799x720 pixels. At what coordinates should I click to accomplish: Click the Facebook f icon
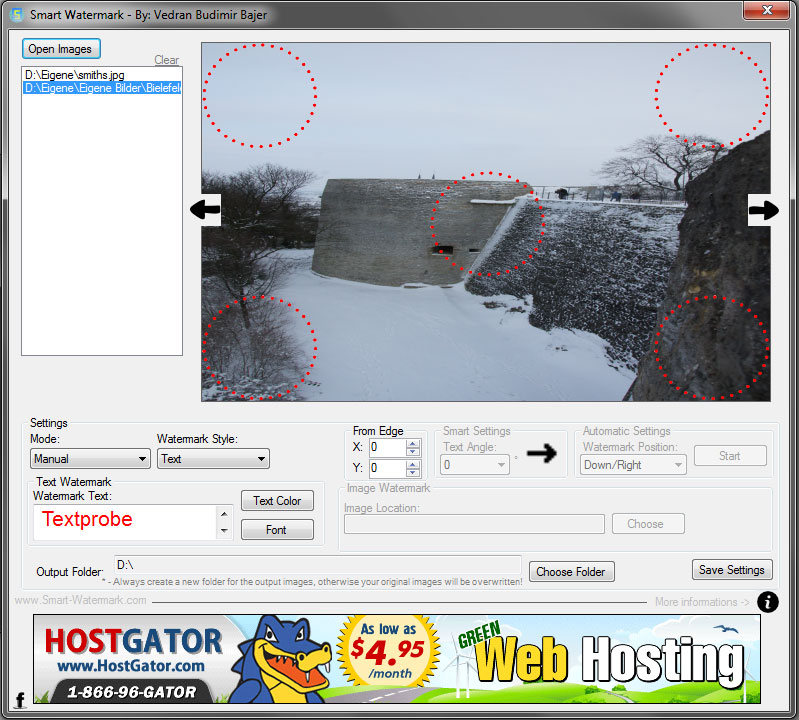(x=20, y=700)
